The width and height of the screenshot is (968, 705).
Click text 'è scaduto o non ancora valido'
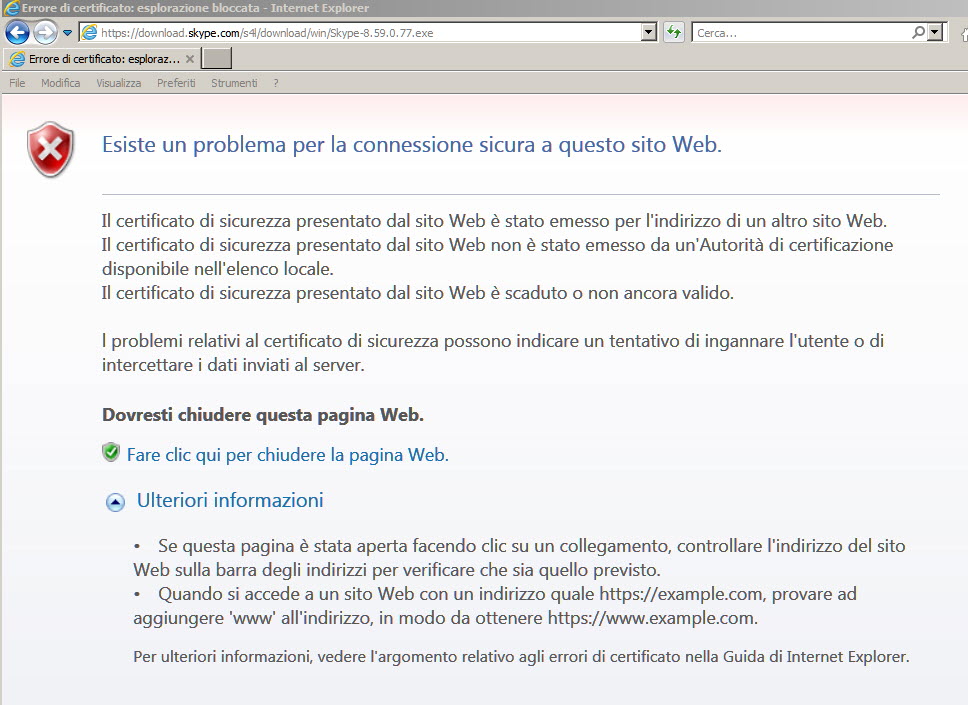[x=612, y=293]
